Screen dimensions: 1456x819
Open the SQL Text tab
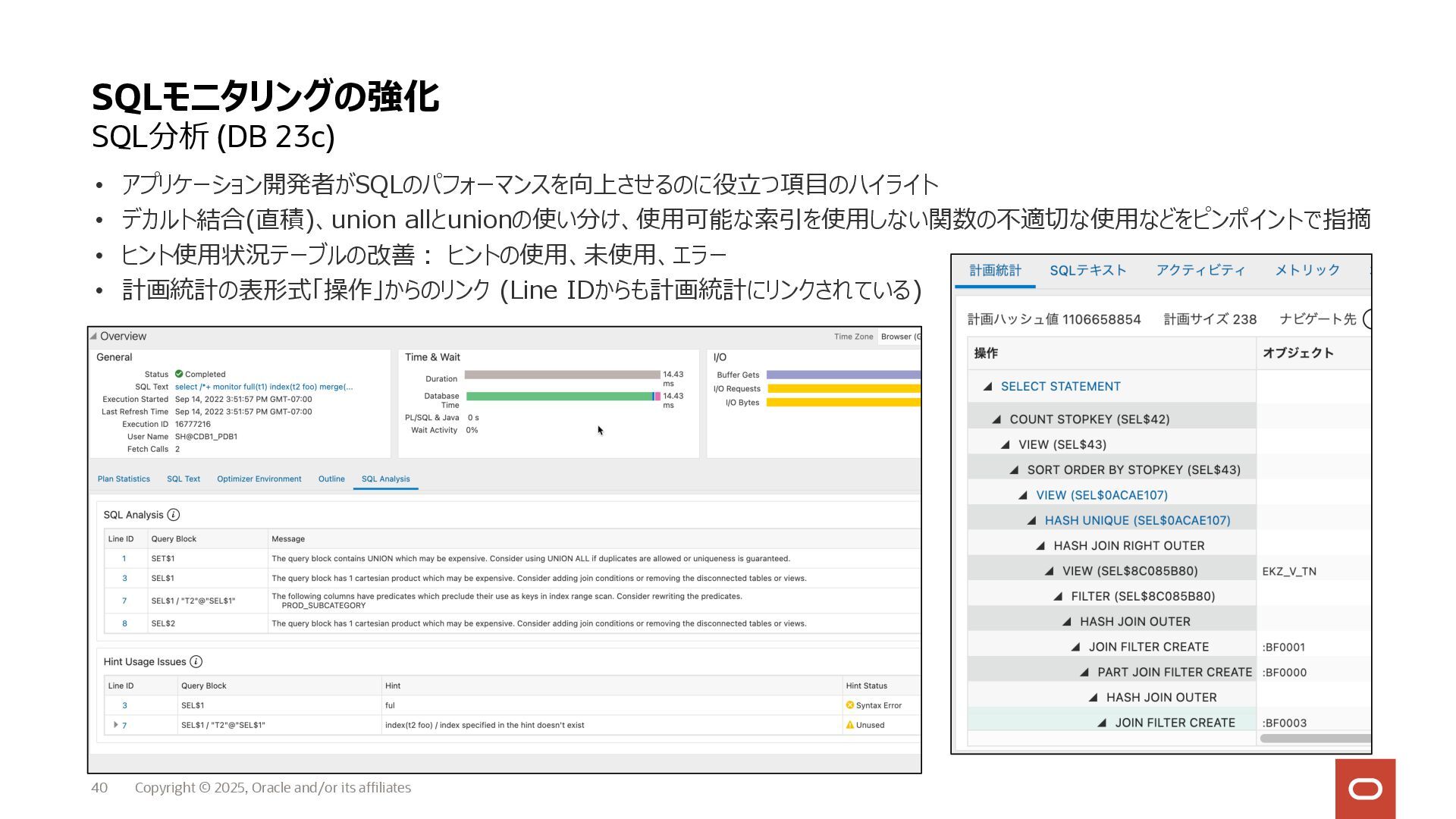coord(184,479)
